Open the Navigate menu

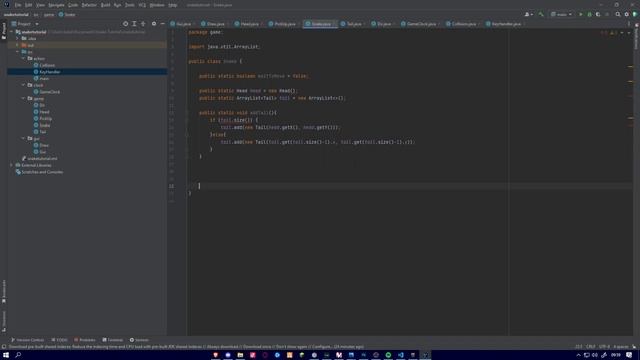[x=56, y=5]
